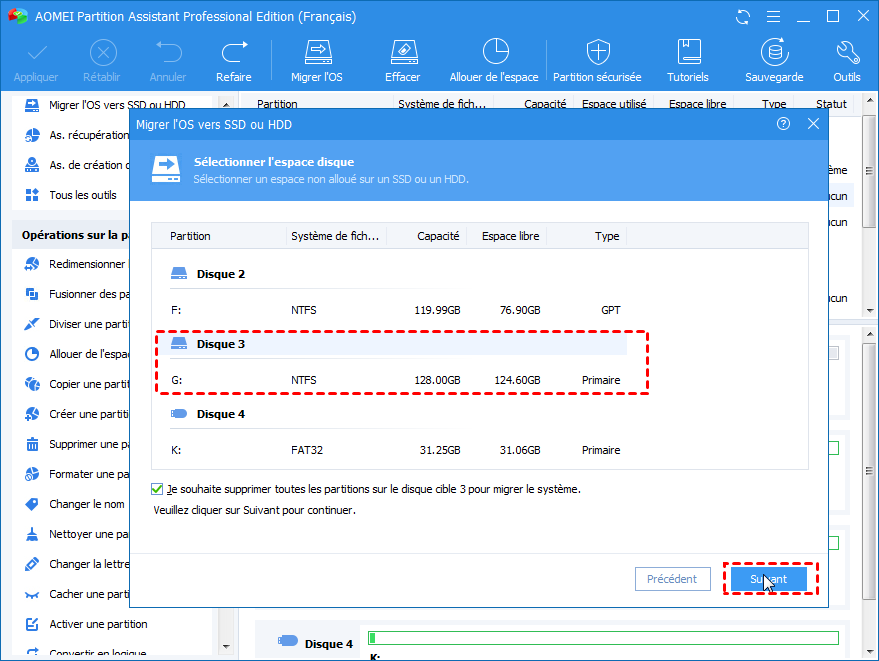Click the refresh icon in title bar
The image size is (879, 661).
click(x=743, y=17)
